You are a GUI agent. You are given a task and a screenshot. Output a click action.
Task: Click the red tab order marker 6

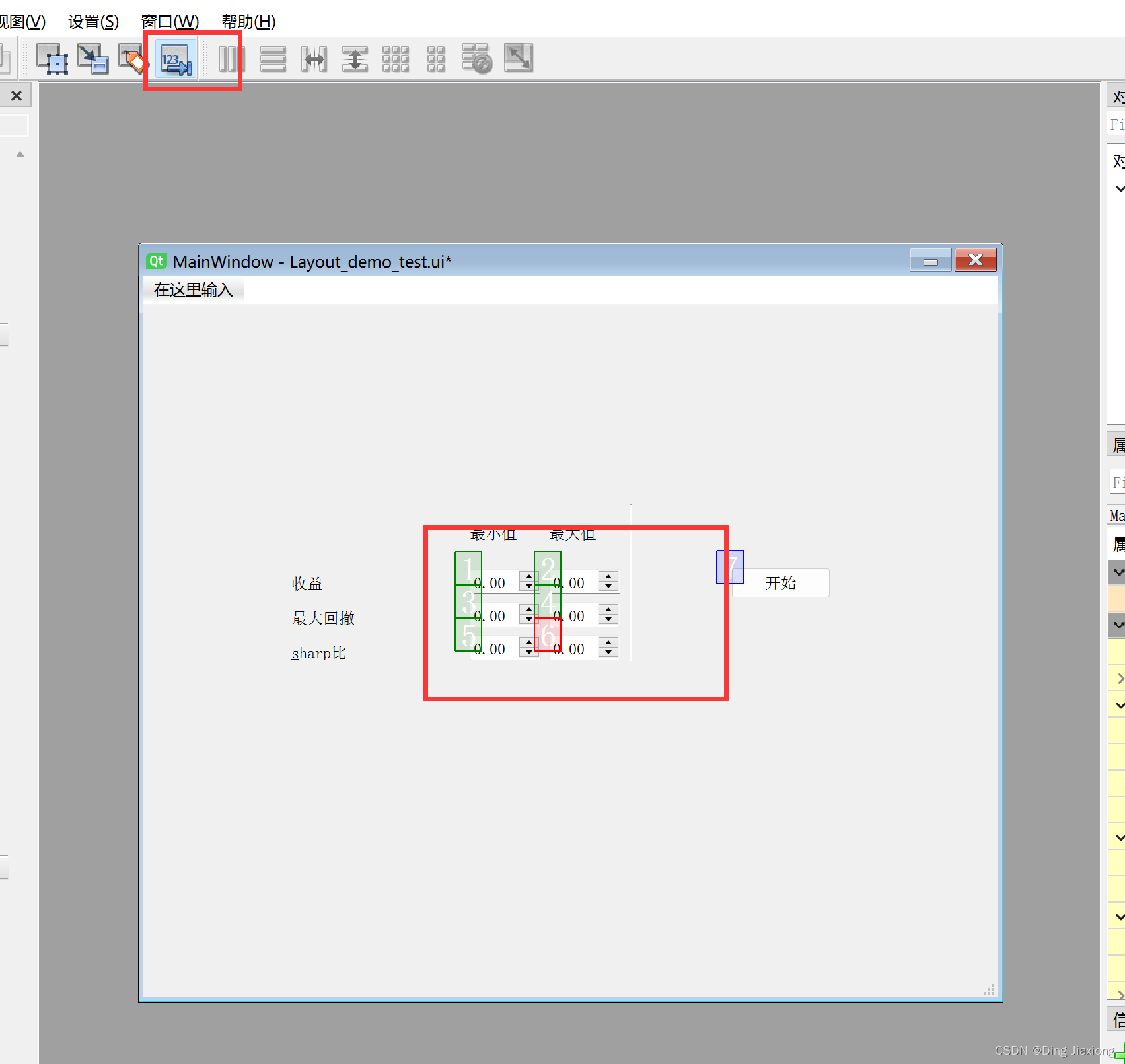(x=547, y=634)
